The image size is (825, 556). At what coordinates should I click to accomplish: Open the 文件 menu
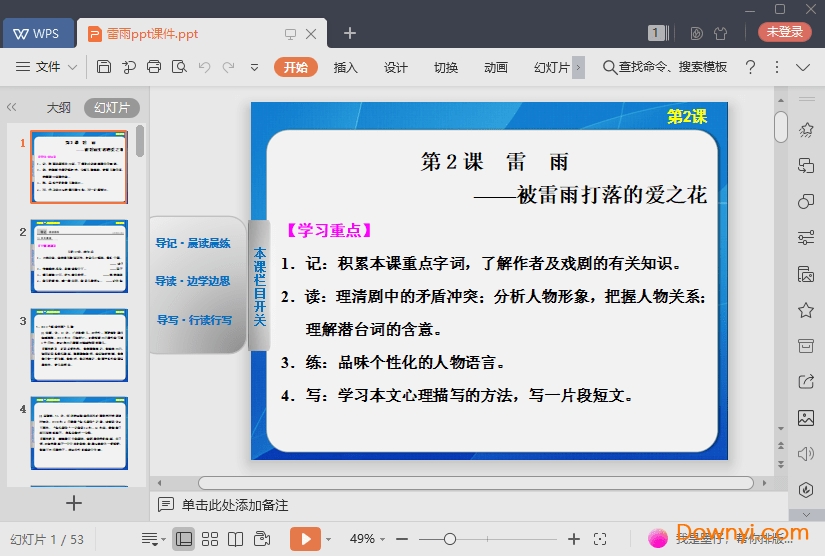(47, 67)
